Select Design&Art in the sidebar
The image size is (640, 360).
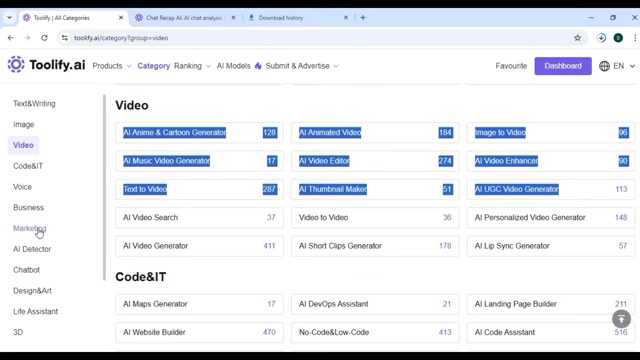tap(32, 291)
